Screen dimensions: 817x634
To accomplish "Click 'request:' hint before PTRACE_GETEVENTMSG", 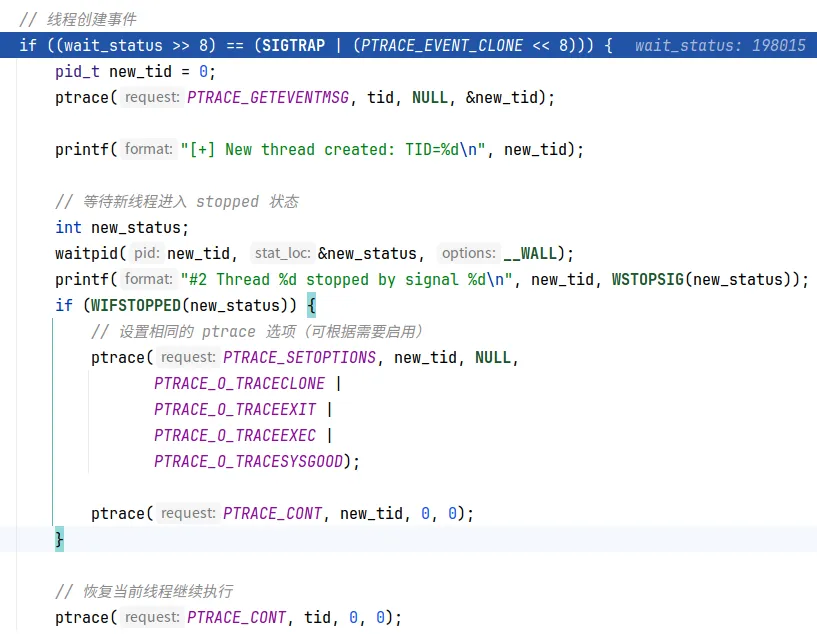I will (x=152, y=97).
